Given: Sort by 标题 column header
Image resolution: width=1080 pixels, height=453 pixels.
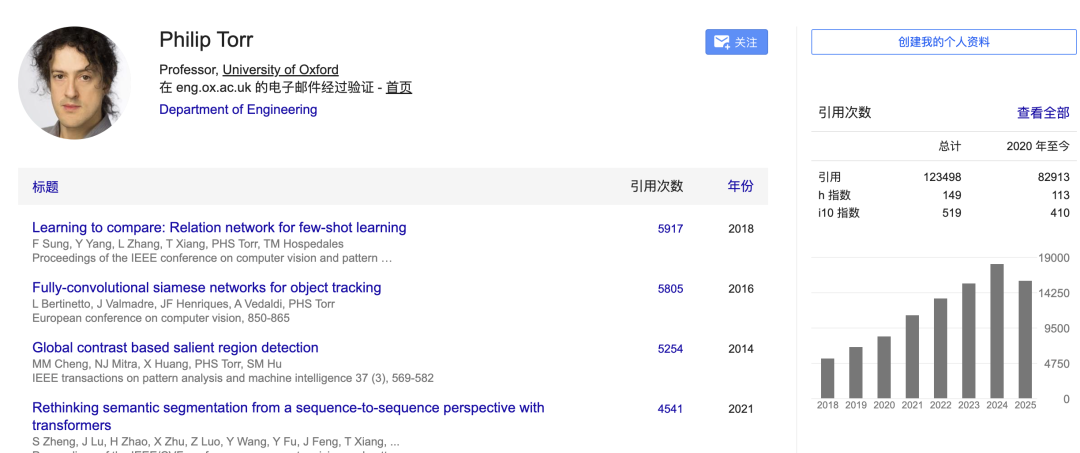Looking at the screenshot, I should coord(45,187).
